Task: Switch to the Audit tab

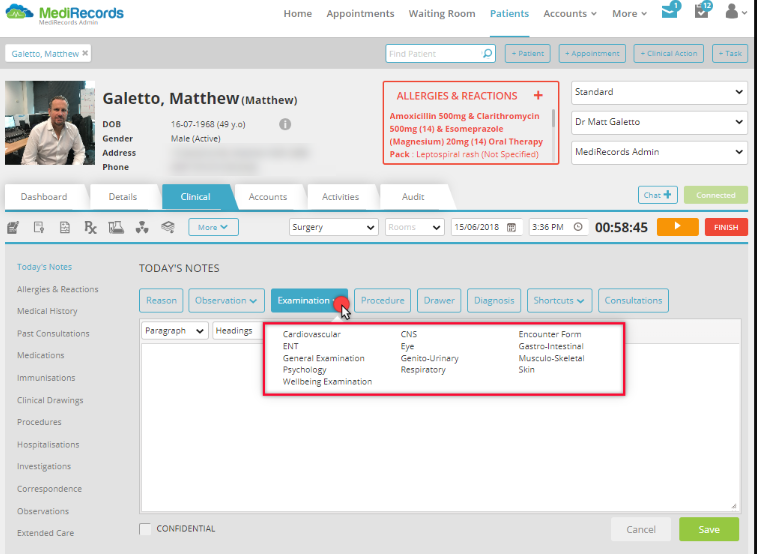Action: coord(413,196)
